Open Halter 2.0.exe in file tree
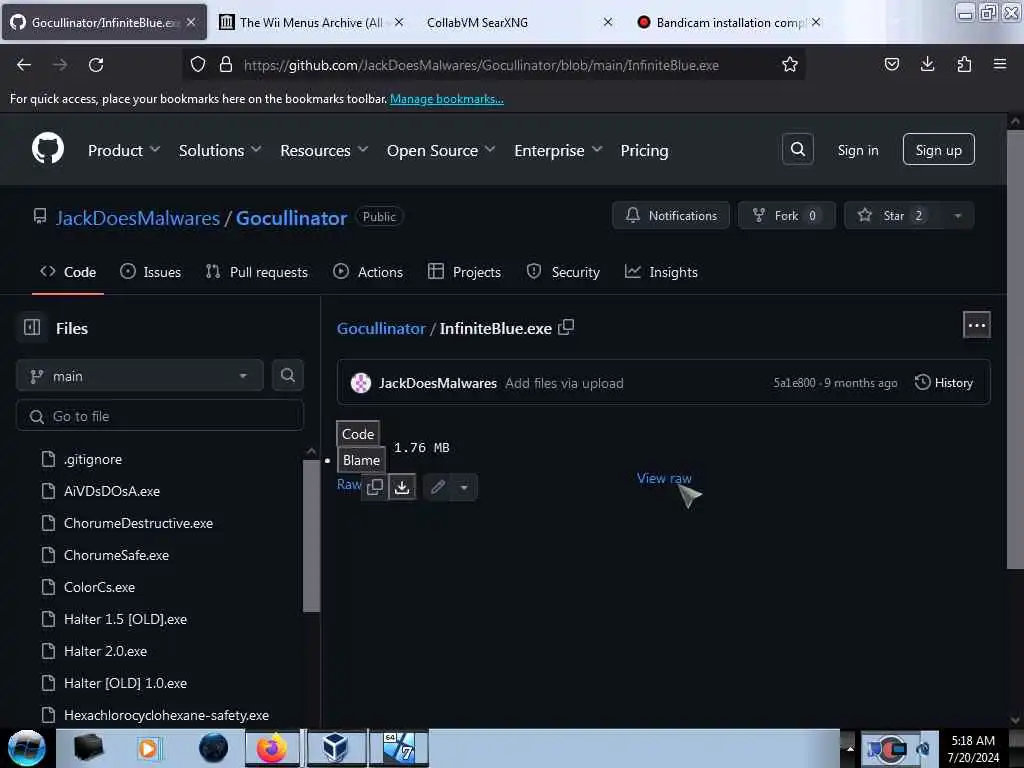Screen dimensions: 1024x768 point(105,651)
